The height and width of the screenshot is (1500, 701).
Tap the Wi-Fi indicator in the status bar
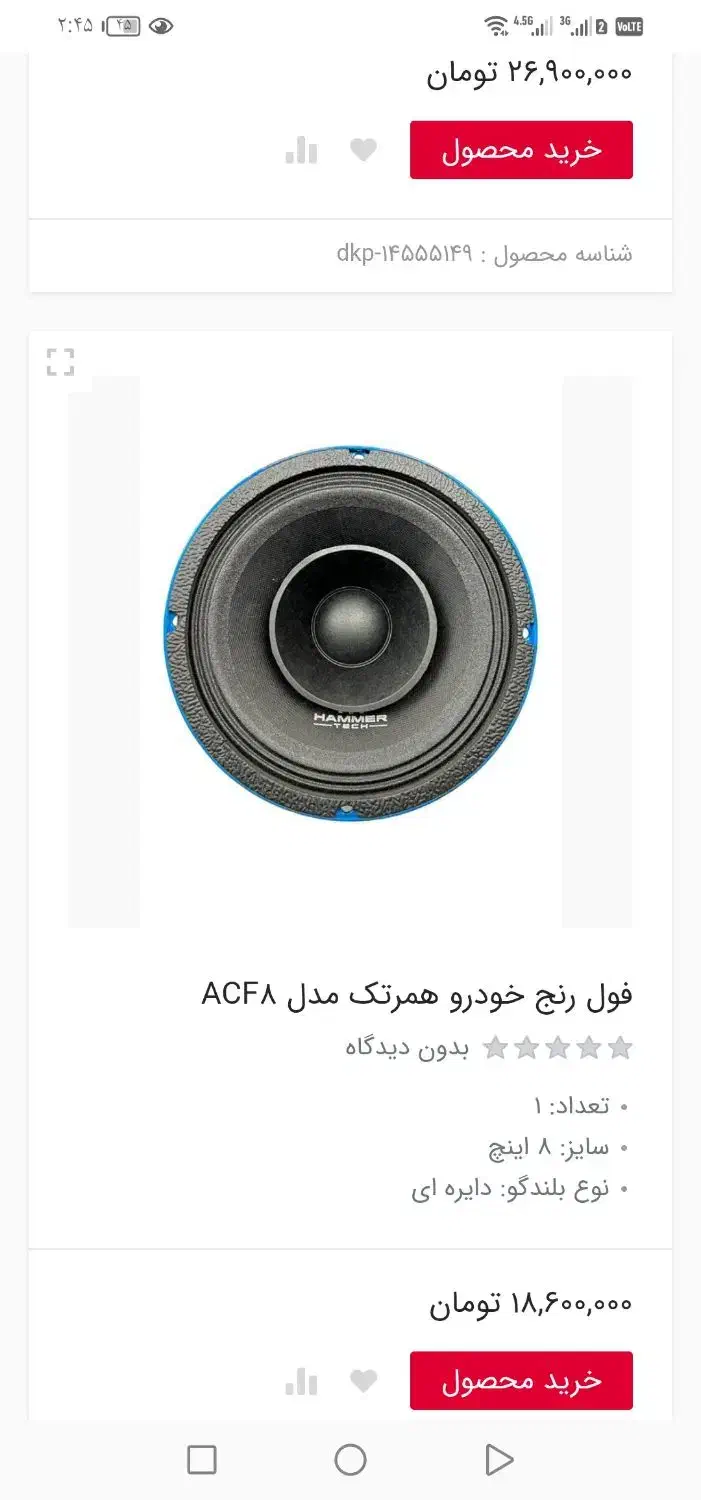(x=495, y=26)
